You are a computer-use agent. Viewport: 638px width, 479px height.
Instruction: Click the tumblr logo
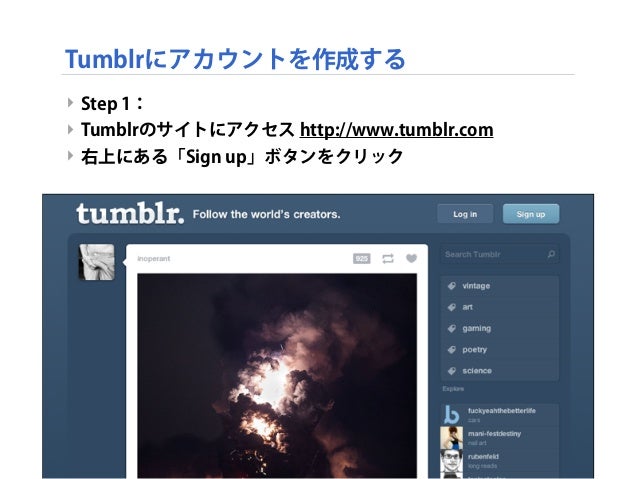point(130,213)
